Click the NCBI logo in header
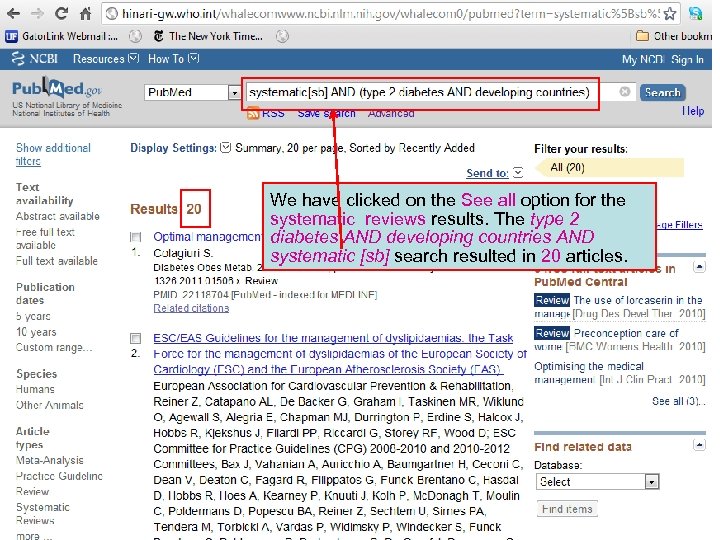720x540 pixels. [34, 59]
